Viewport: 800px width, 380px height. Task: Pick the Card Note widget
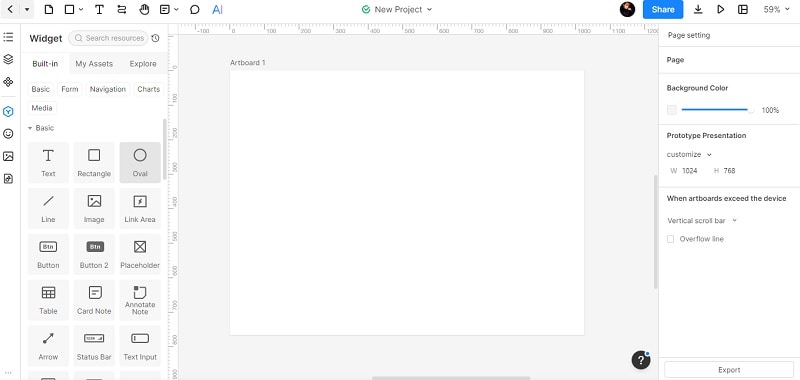coord(94,300)
